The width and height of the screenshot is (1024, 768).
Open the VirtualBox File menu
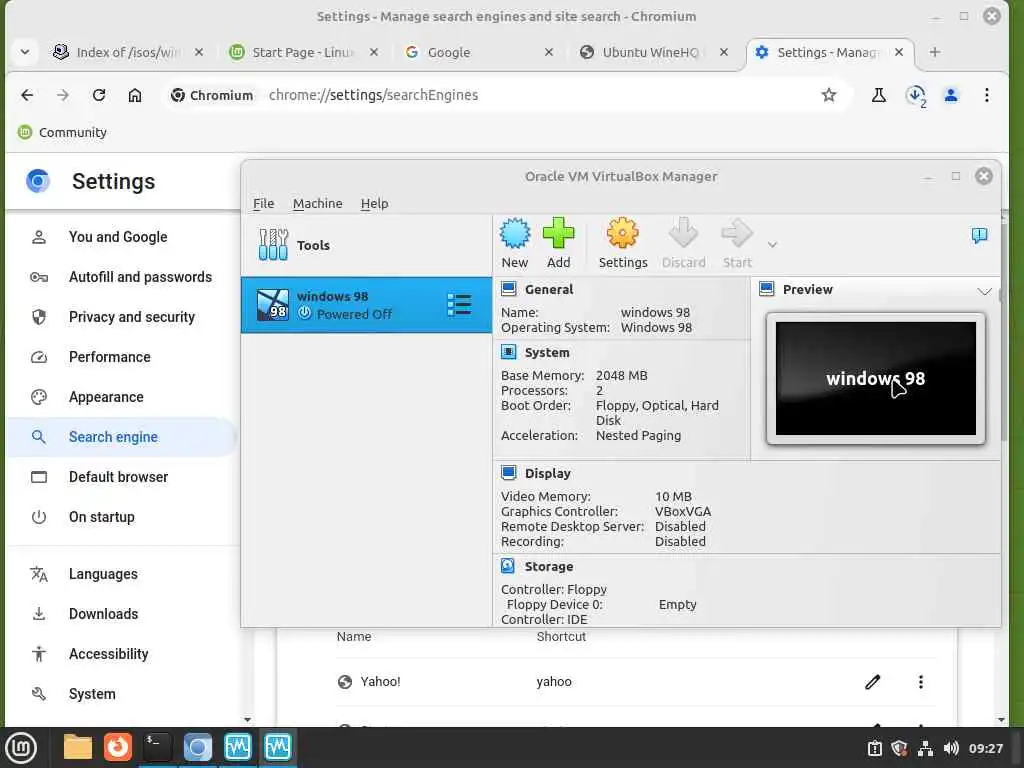click(263, 204)
